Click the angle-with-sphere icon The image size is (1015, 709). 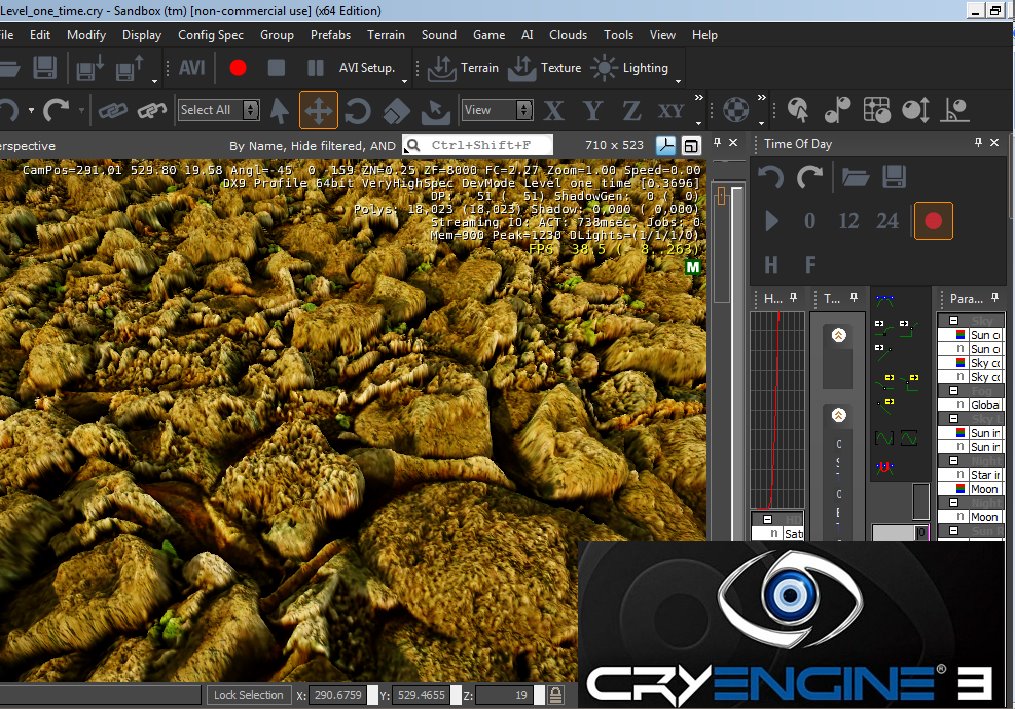(x=955, y=110)
